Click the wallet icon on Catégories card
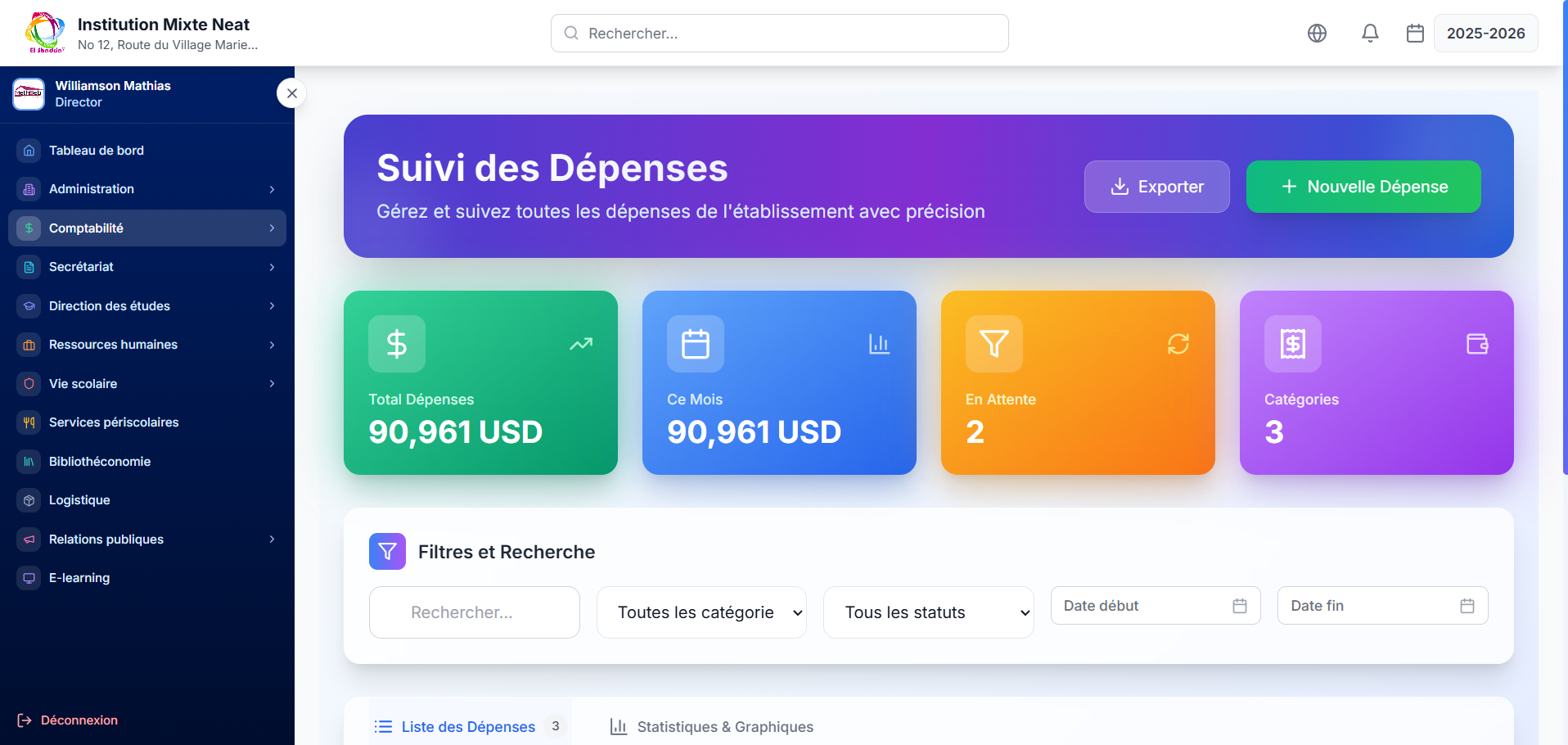The height and width of the screenshot is (745, 1568). click(1476, 344)
